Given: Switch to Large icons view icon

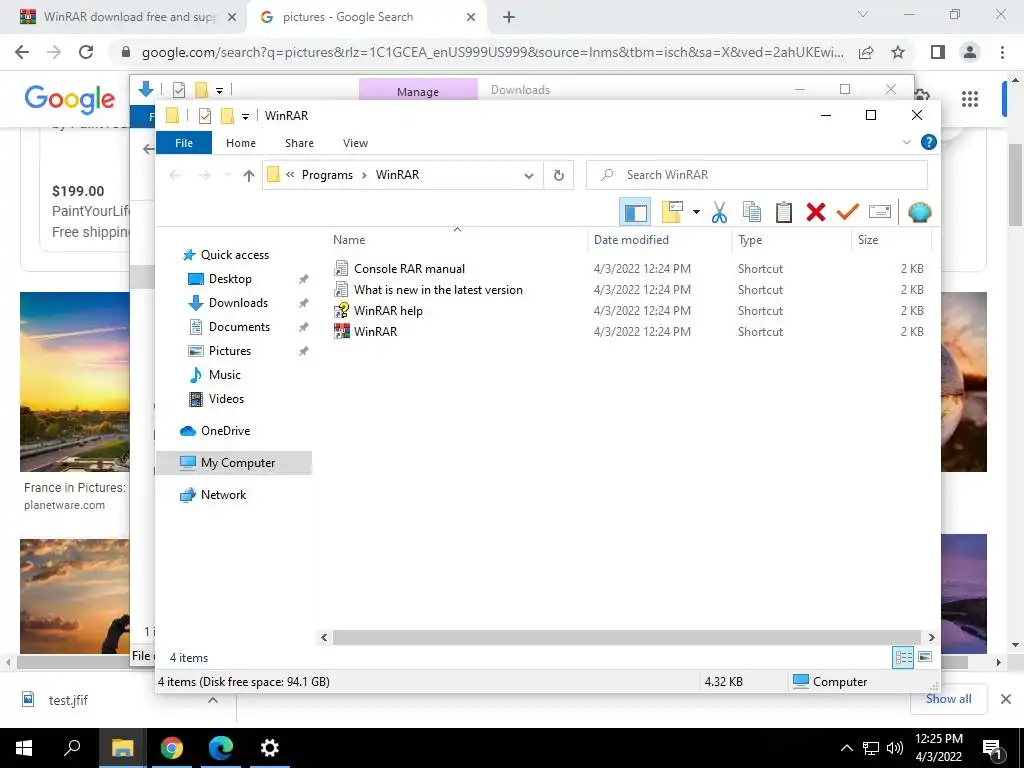Looking at the screenshot, I should point(925,657).
